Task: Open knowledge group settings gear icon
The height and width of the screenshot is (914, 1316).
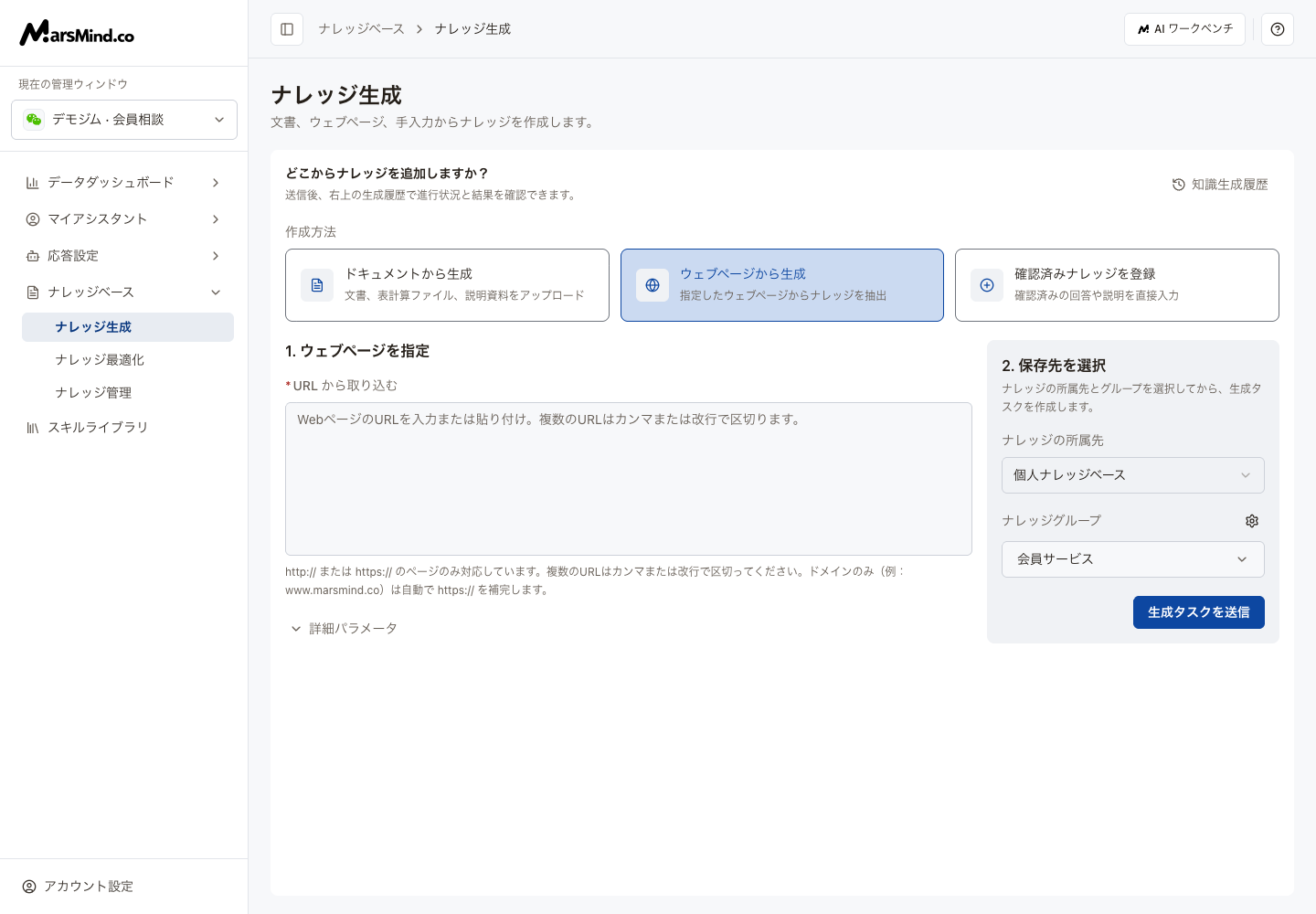Action: tap(1252, 521)
